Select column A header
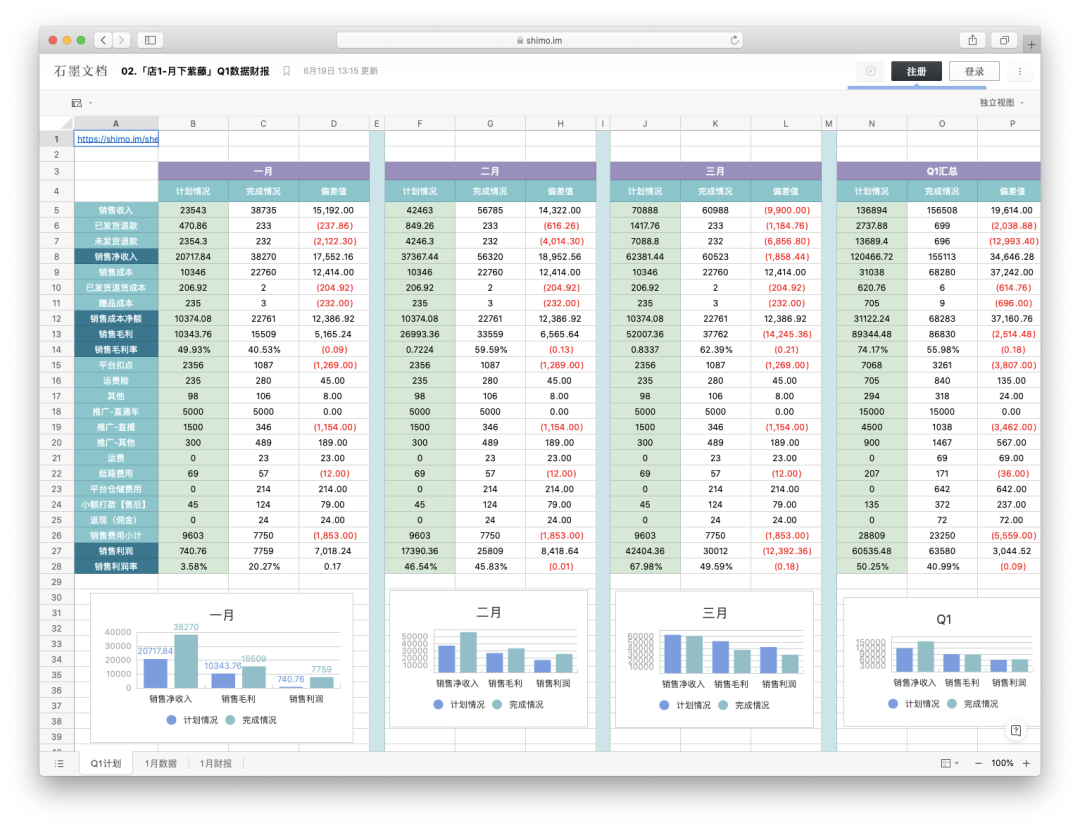 [116, 123]
